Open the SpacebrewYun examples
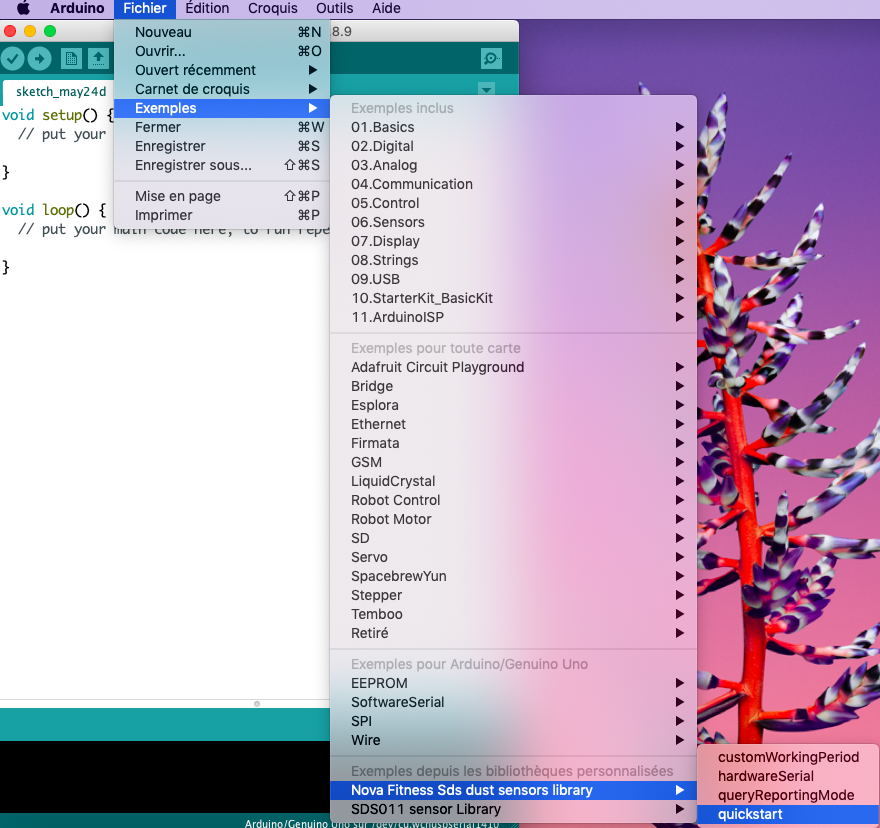The width and height of the screenshot is (880, 828). pyautogui.click(x=514, y=577)
